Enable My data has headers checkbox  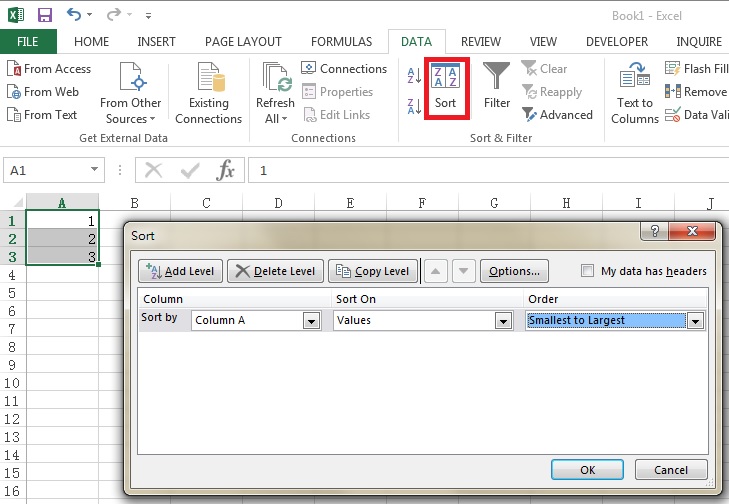[587, 271]
